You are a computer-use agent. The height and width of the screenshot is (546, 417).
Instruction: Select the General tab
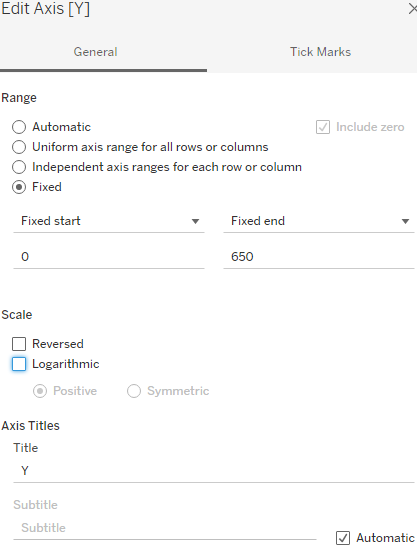point(95,52)
